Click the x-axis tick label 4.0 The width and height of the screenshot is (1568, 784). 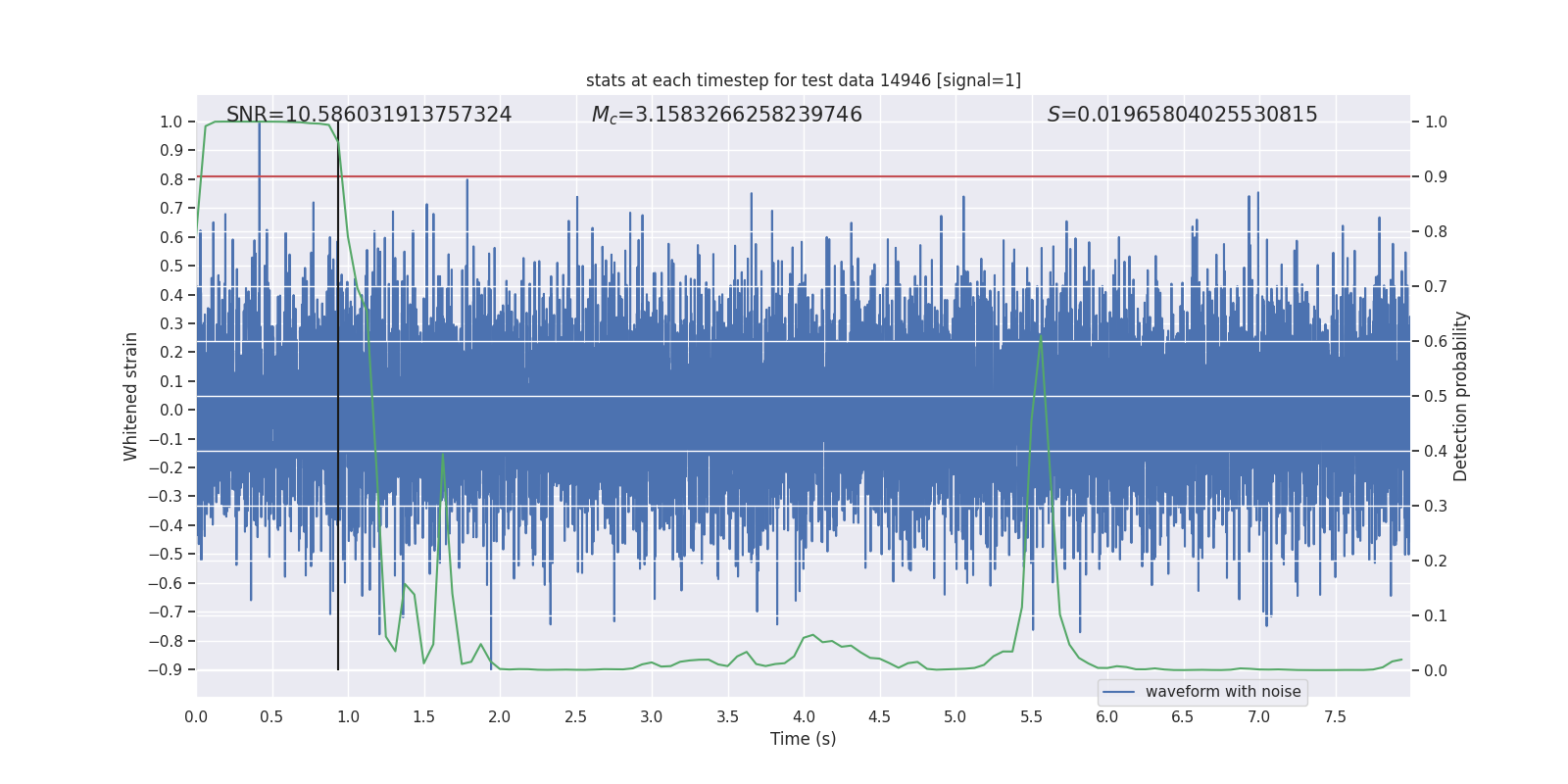click(804, 717)
